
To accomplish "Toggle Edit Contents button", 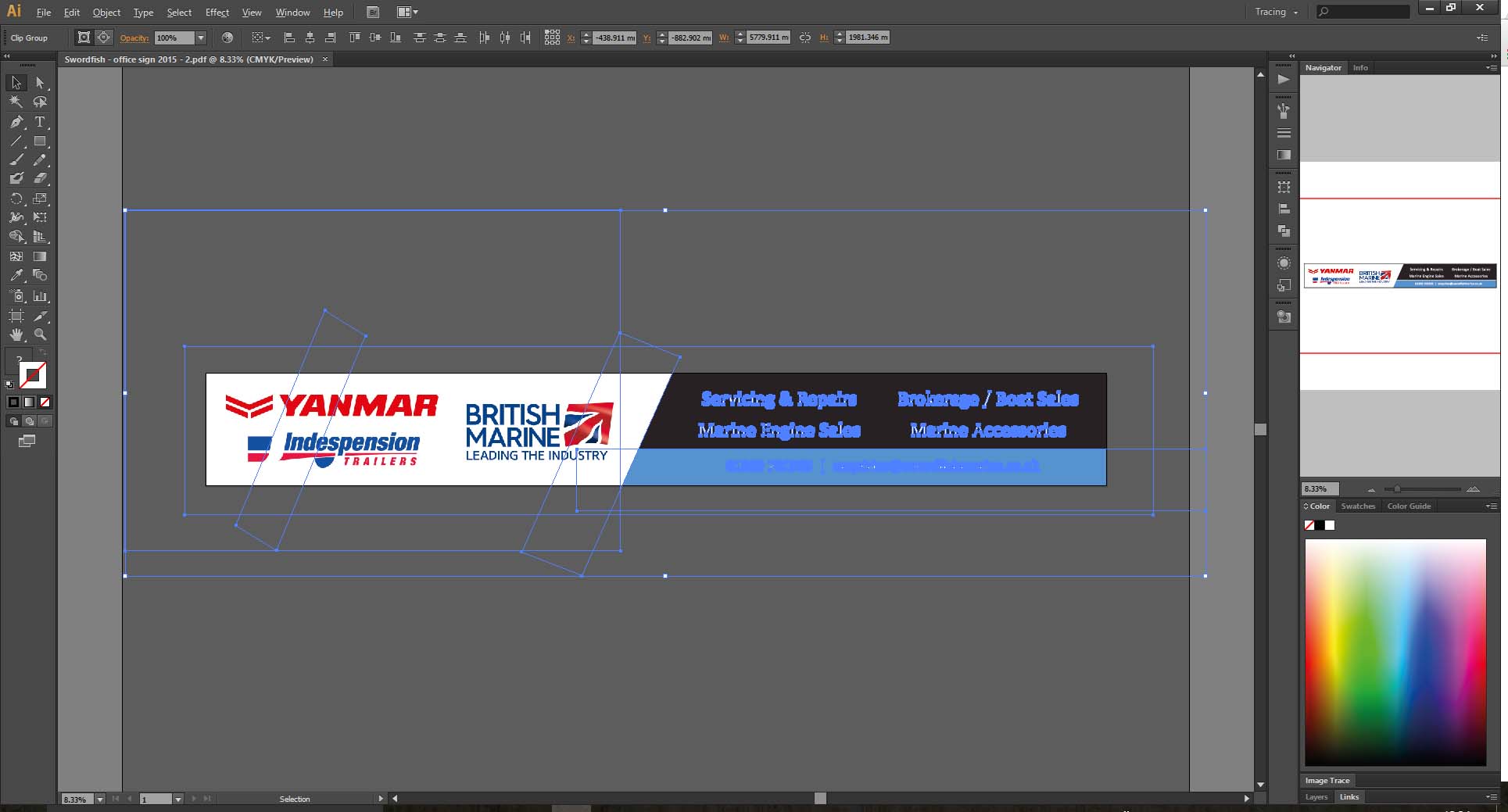I will tap(103, 38).
